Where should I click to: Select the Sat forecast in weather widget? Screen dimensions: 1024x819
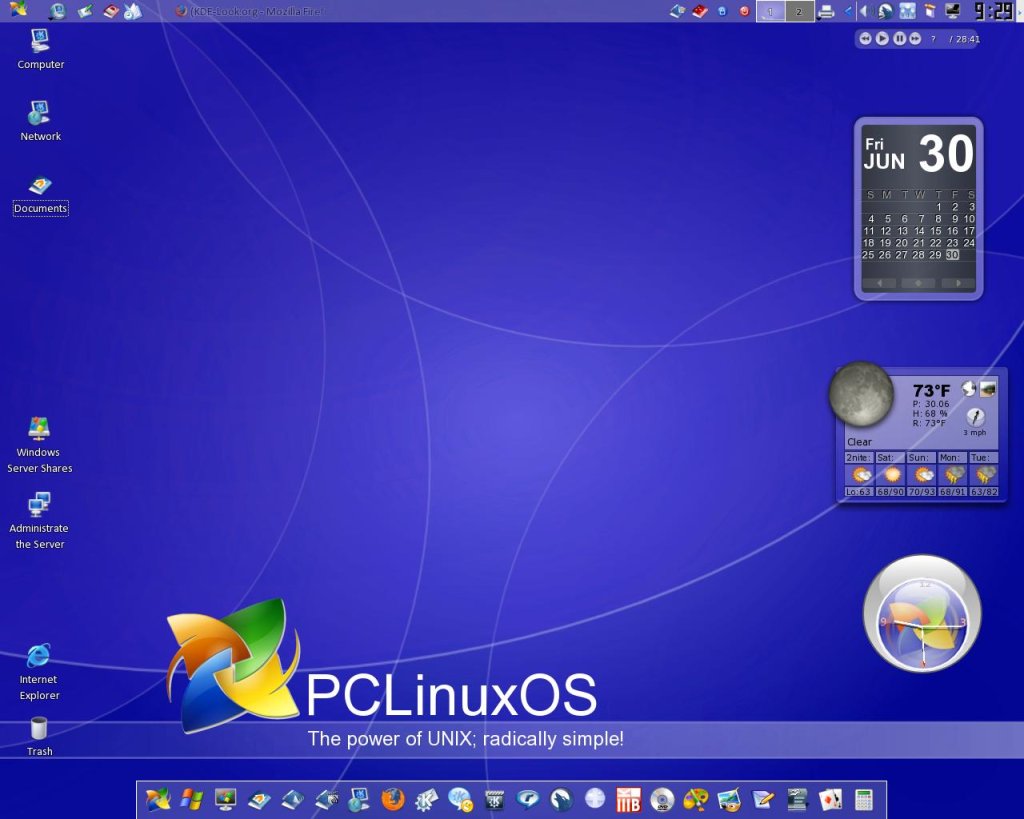tap(890, 474)
